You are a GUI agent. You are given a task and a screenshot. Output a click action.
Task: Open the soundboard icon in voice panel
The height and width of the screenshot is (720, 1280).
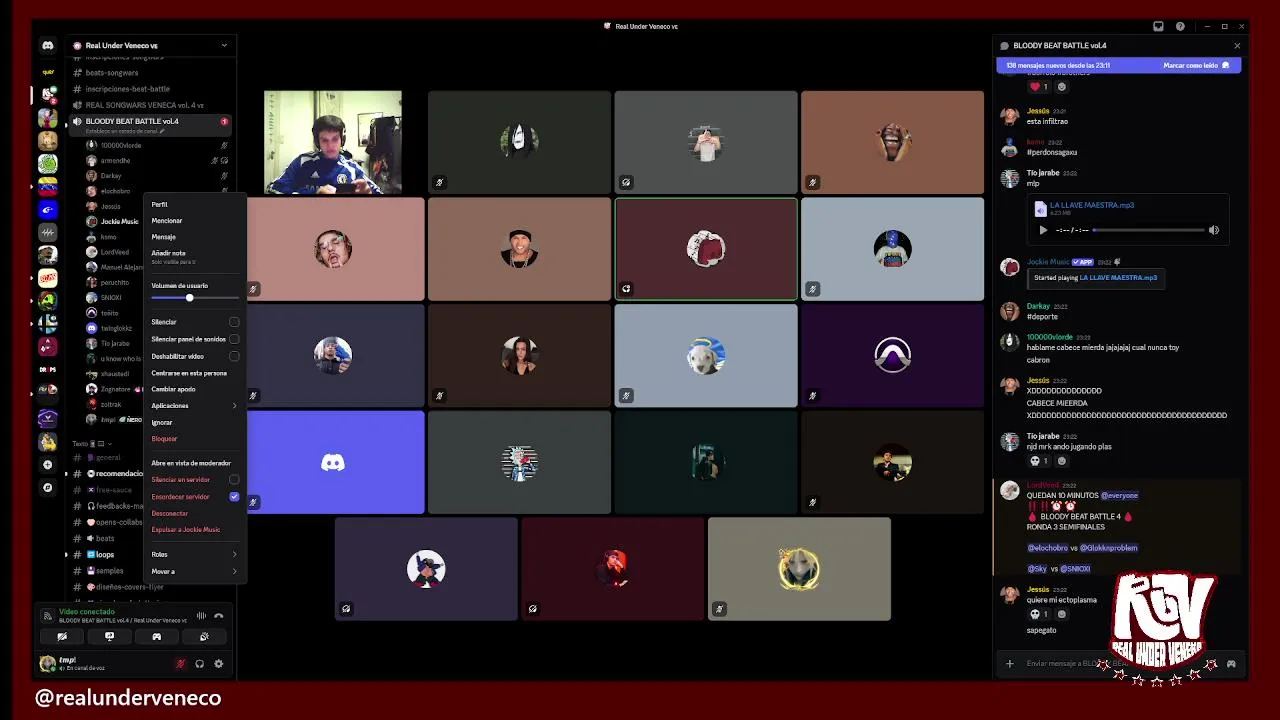click(204, 636)
